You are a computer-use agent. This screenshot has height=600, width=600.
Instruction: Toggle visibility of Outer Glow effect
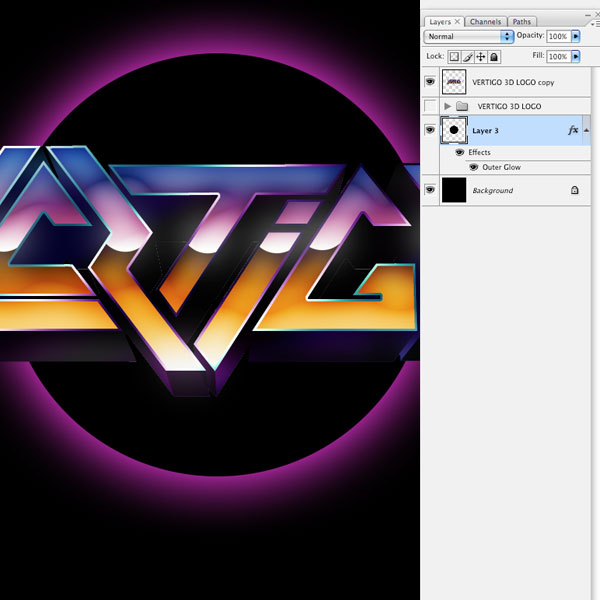[x=474, y=167]
